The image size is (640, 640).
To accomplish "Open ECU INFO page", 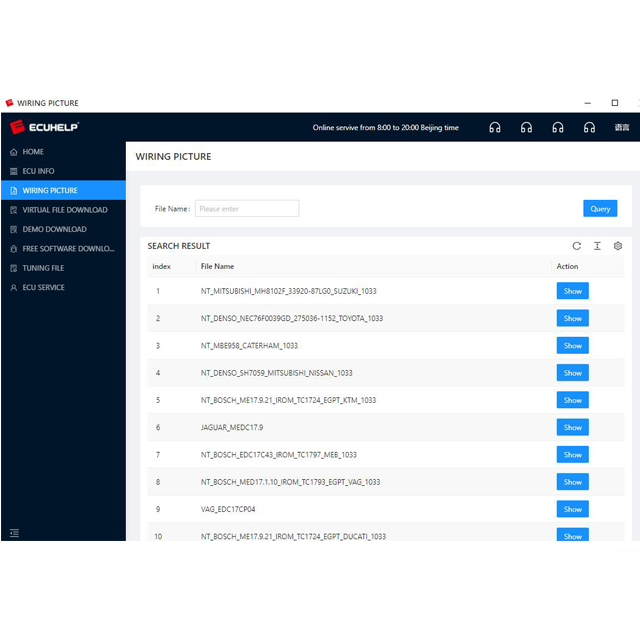I will [x=38, y=171].
